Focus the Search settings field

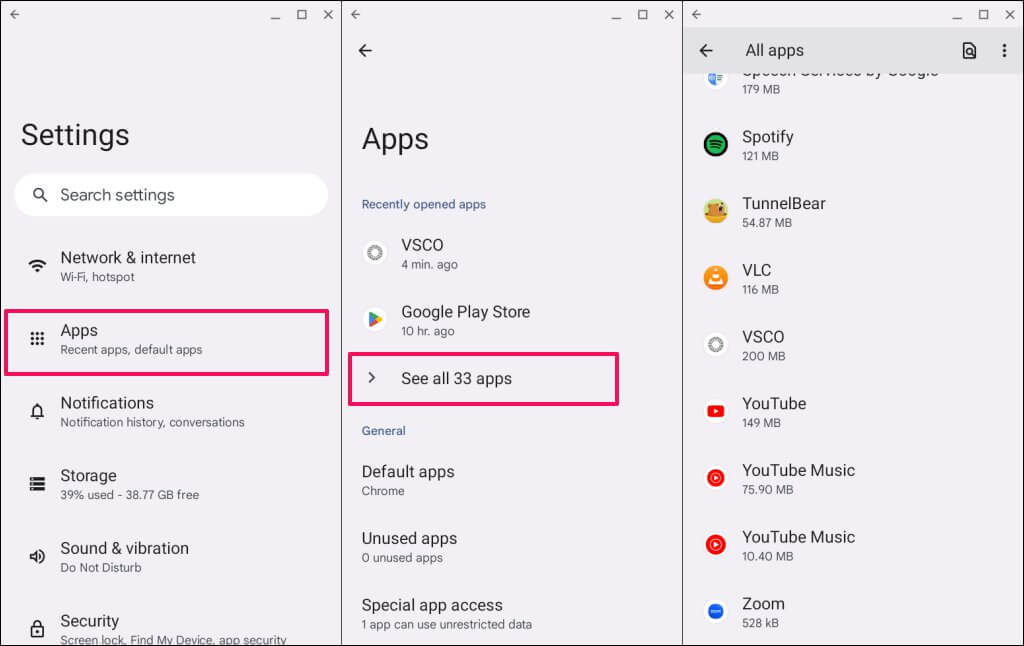[171, 195]
